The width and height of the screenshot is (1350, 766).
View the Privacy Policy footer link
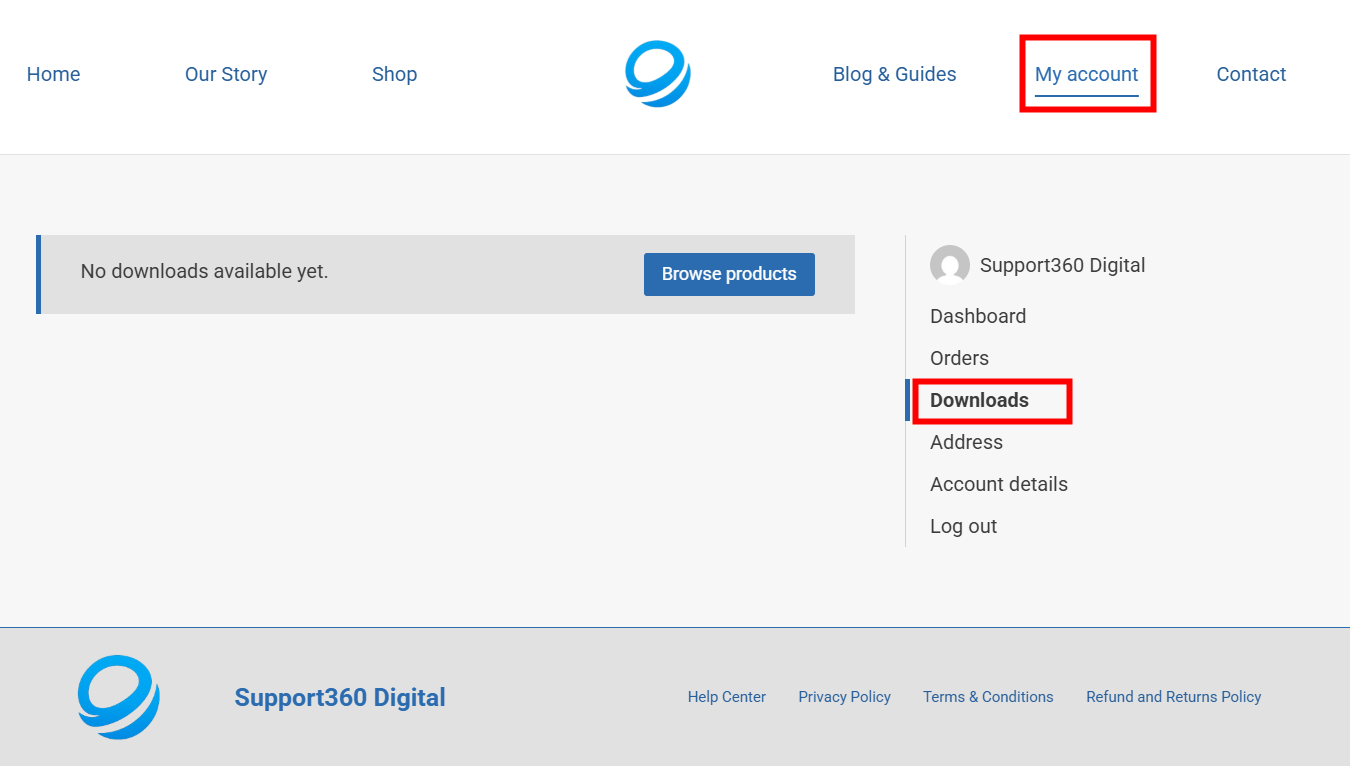(x=844, y=697)
